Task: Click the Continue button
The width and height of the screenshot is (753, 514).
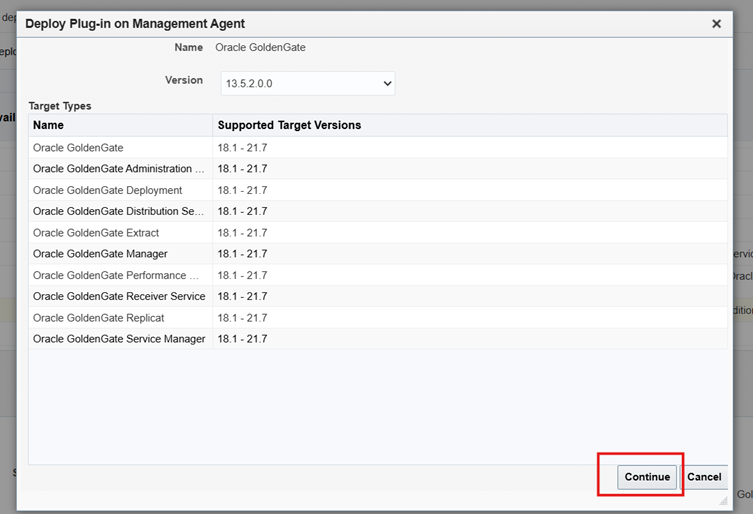Action: point(647,477)
